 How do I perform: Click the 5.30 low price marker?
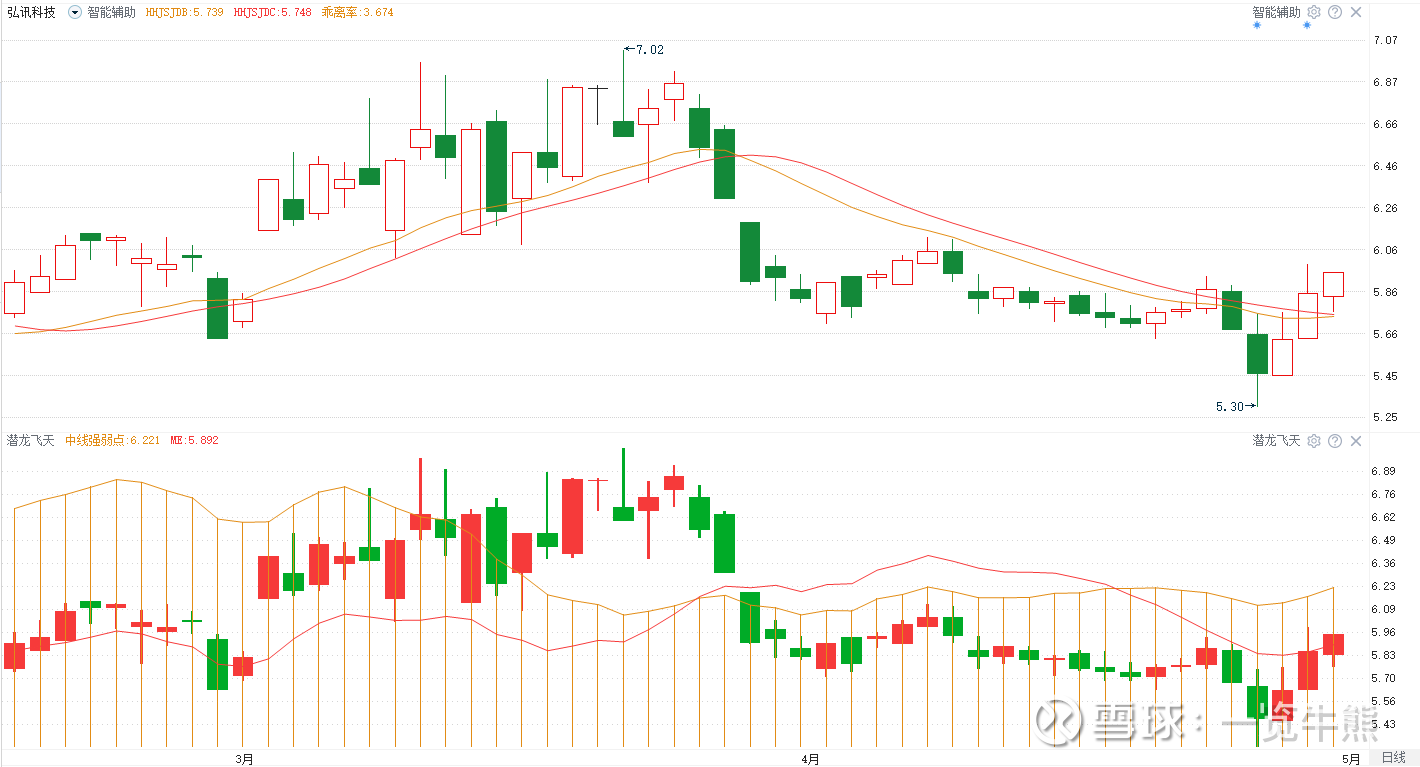(x=1231, y=406)
